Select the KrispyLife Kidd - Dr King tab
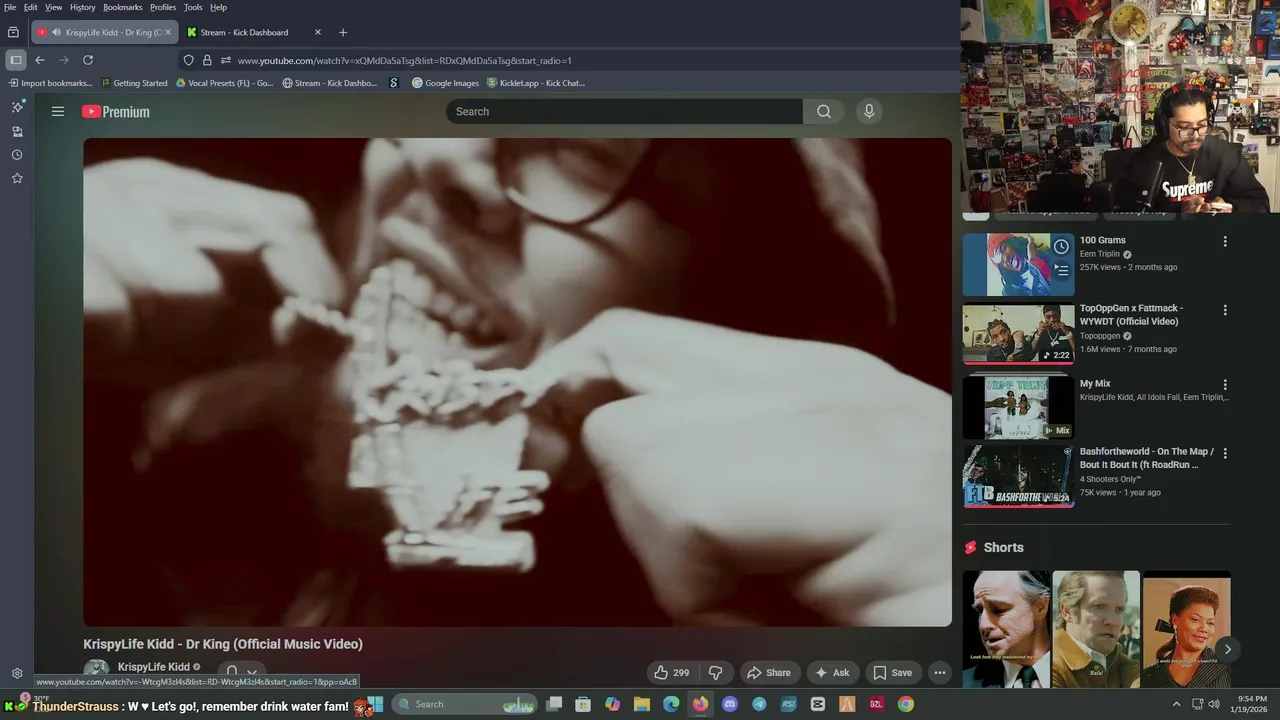 pos(113,32)
